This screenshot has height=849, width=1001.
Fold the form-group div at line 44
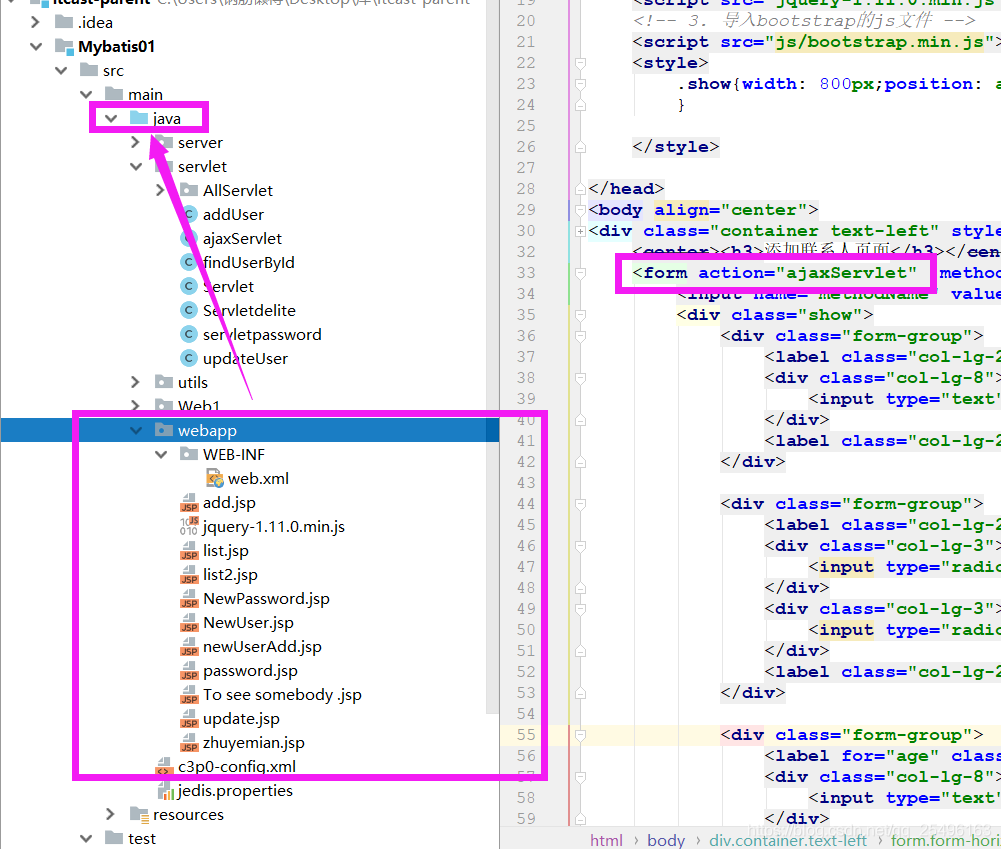(x=580, y=504)
